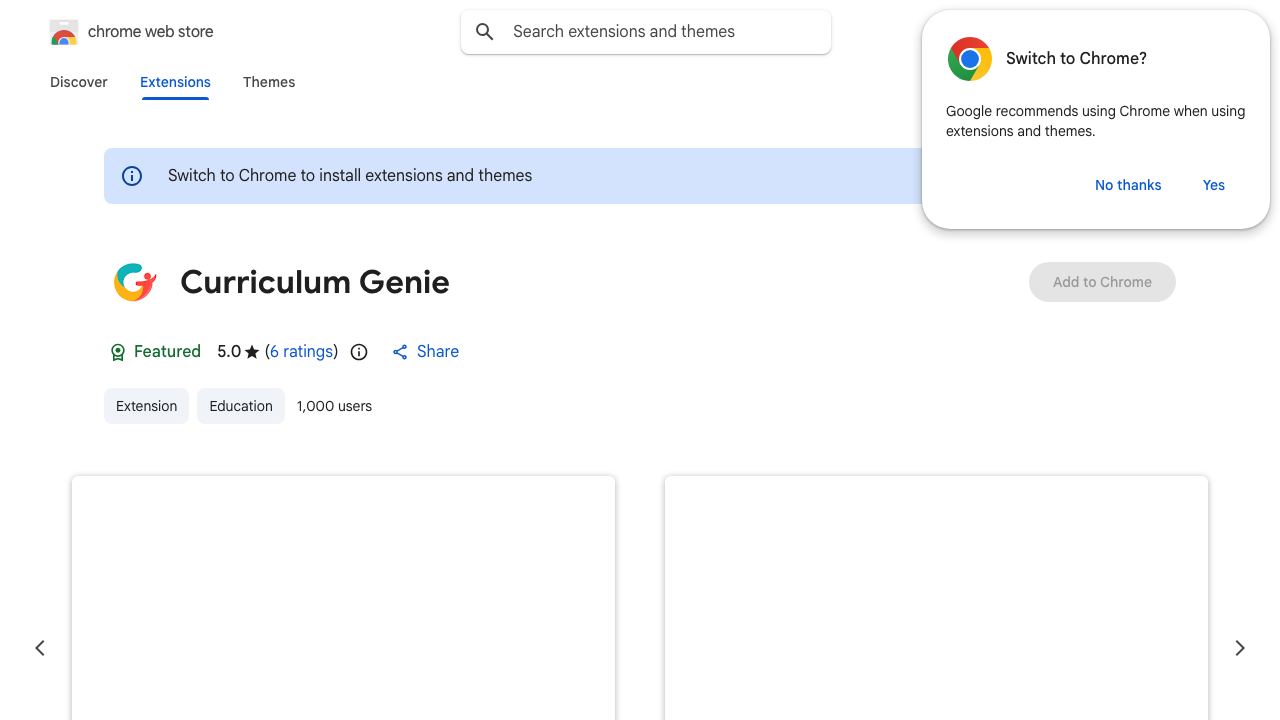The image size is (1280, 720).
Task: Click the Add to Chrome button
Action: (1102, 282)
